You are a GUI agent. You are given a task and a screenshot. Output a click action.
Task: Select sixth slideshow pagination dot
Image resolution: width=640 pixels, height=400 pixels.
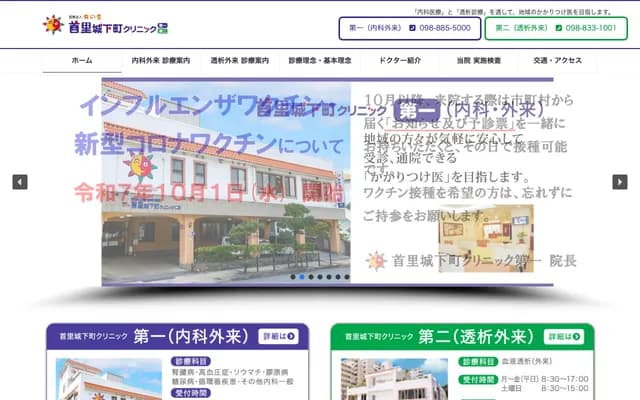[338, 277]
